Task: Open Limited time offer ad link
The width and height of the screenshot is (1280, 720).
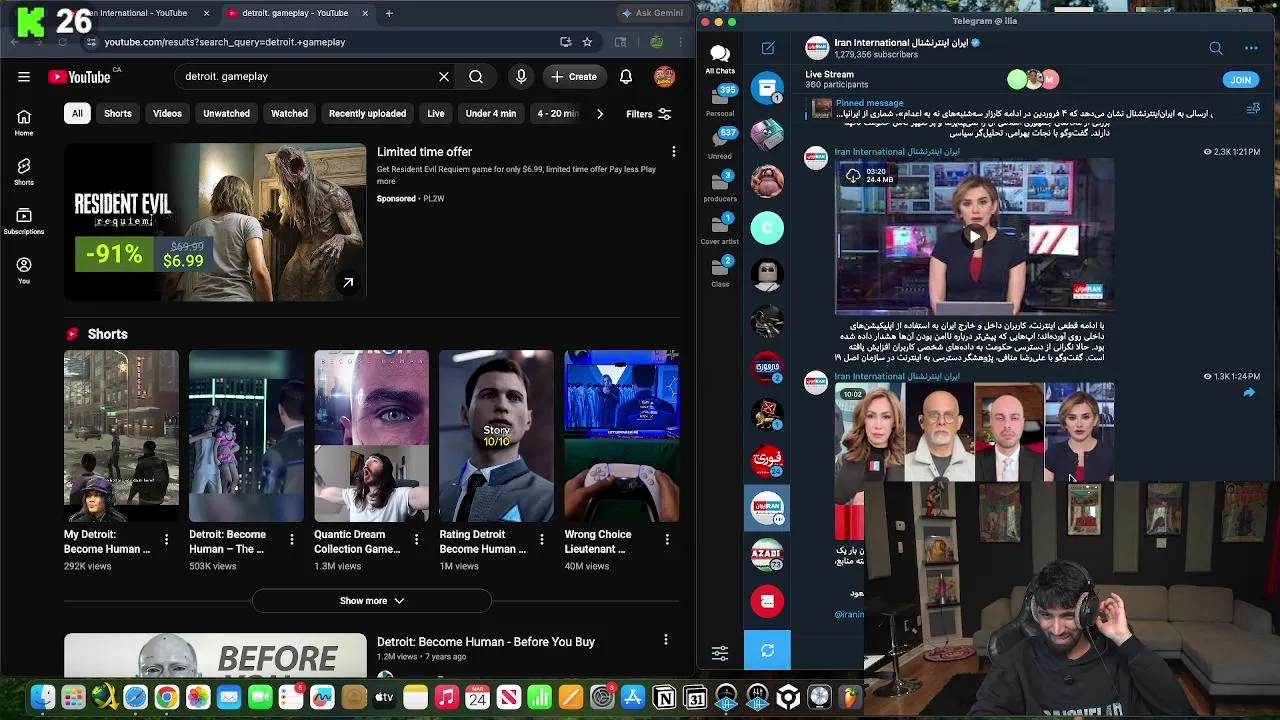Action: point(424,152)
